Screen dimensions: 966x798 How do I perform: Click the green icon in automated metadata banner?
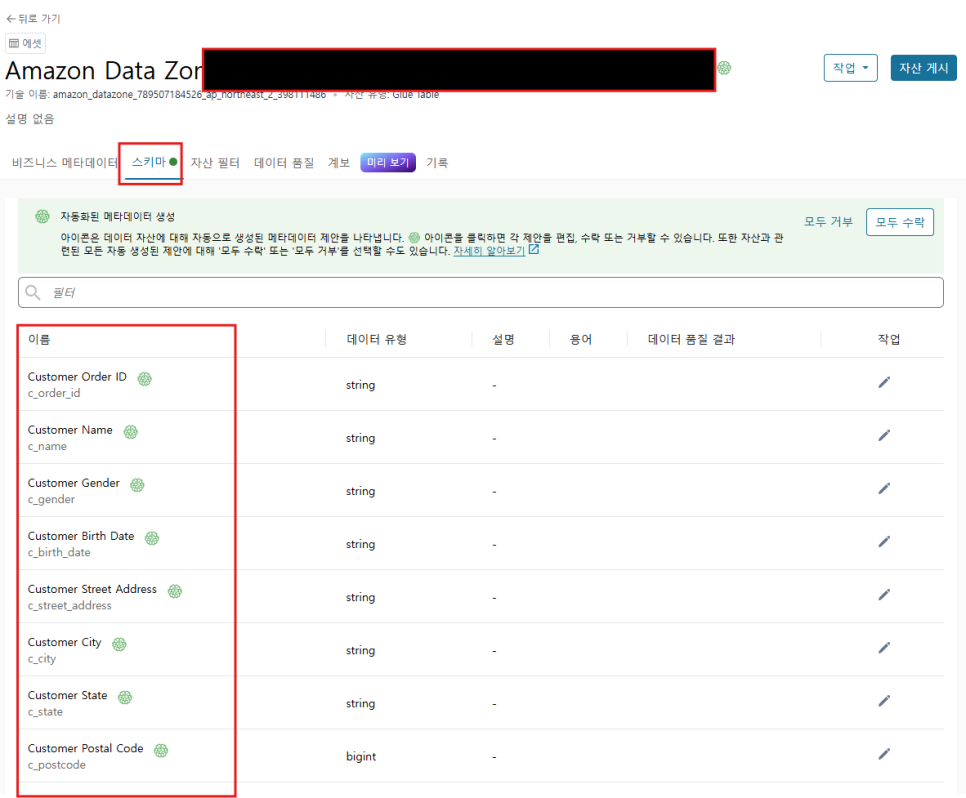43,216
